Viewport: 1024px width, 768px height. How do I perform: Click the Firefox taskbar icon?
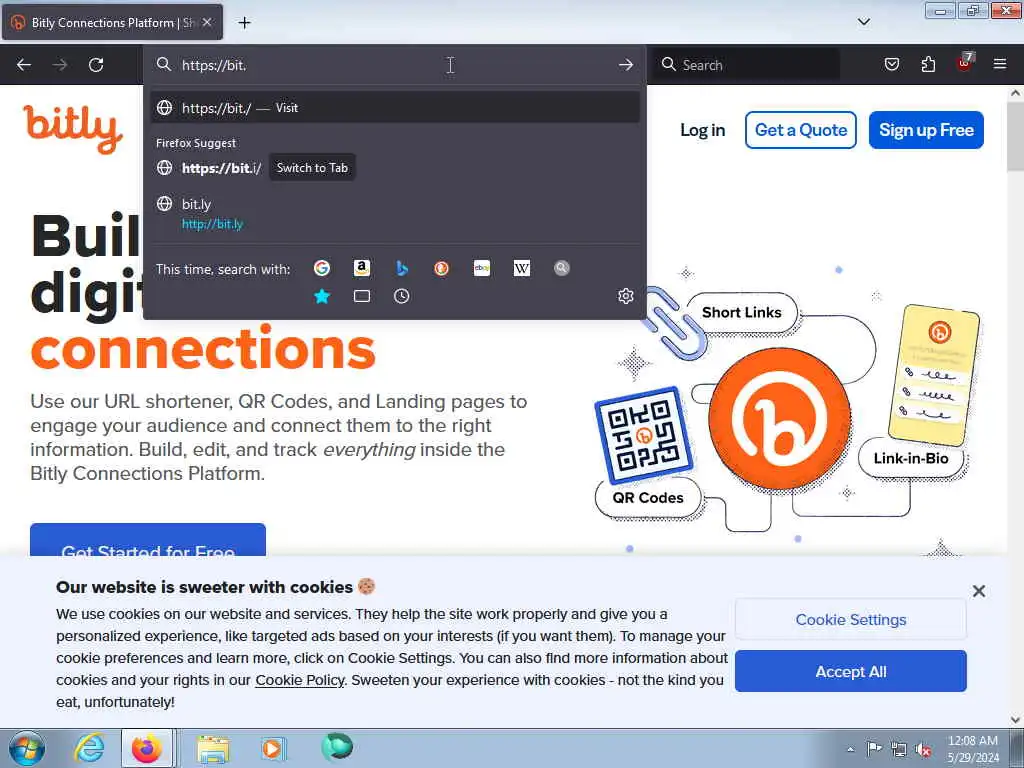coord(147,748)
